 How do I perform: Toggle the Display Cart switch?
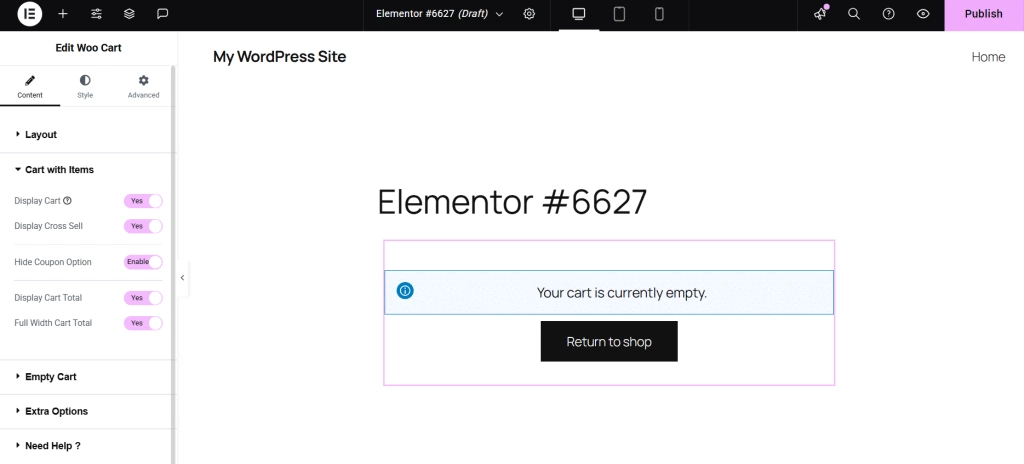143,201
